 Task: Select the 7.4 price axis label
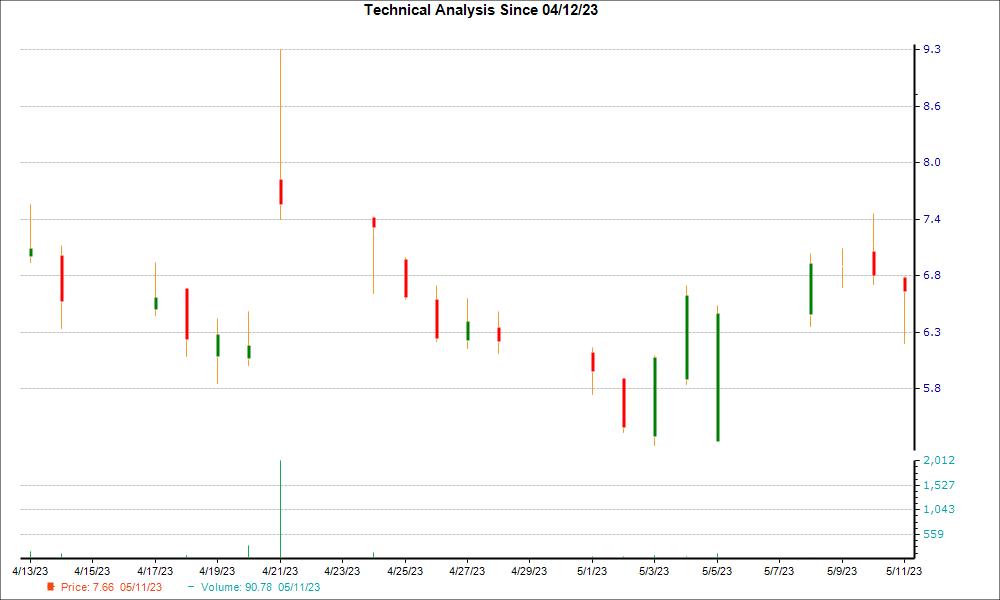(932, 219)
